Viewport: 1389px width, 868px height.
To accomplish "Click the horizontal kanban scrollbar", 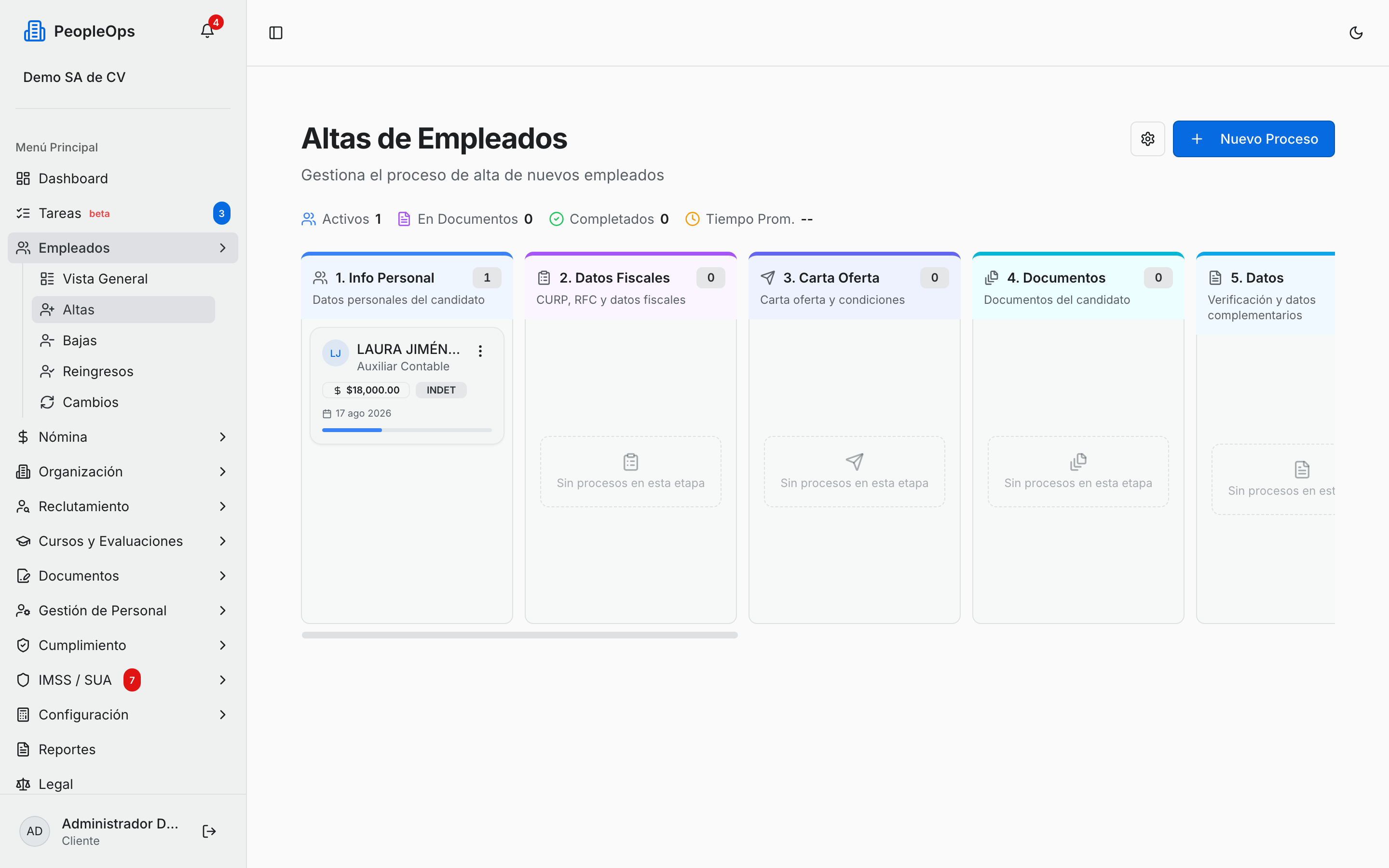I will [519, 635].
